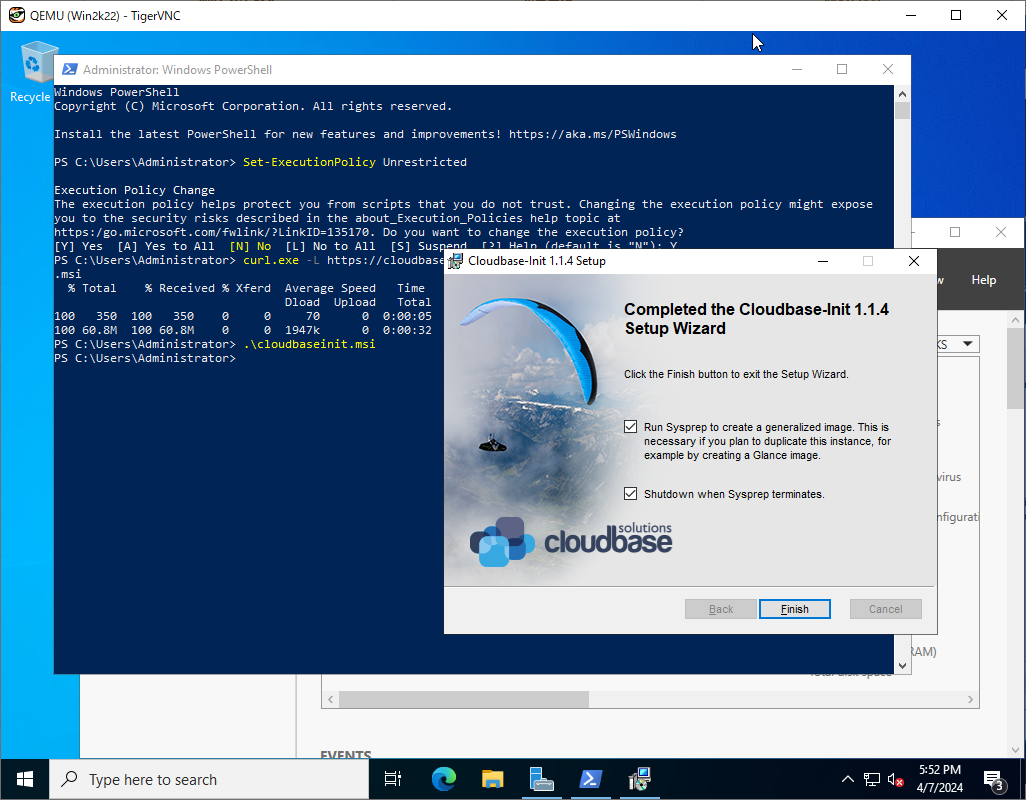The height and width of the screenshot is (800, 1026).
Task: Click Server Manager's horizontal scrollbar right arrow
Action: [970, 699]
